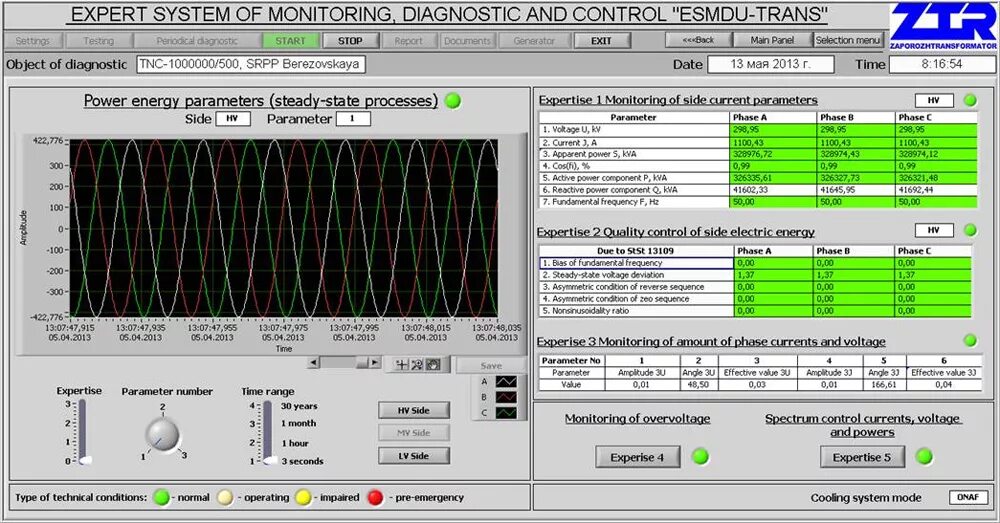Click the green START button
This screenshot has height=523, width=1000.
click(290, 41)
